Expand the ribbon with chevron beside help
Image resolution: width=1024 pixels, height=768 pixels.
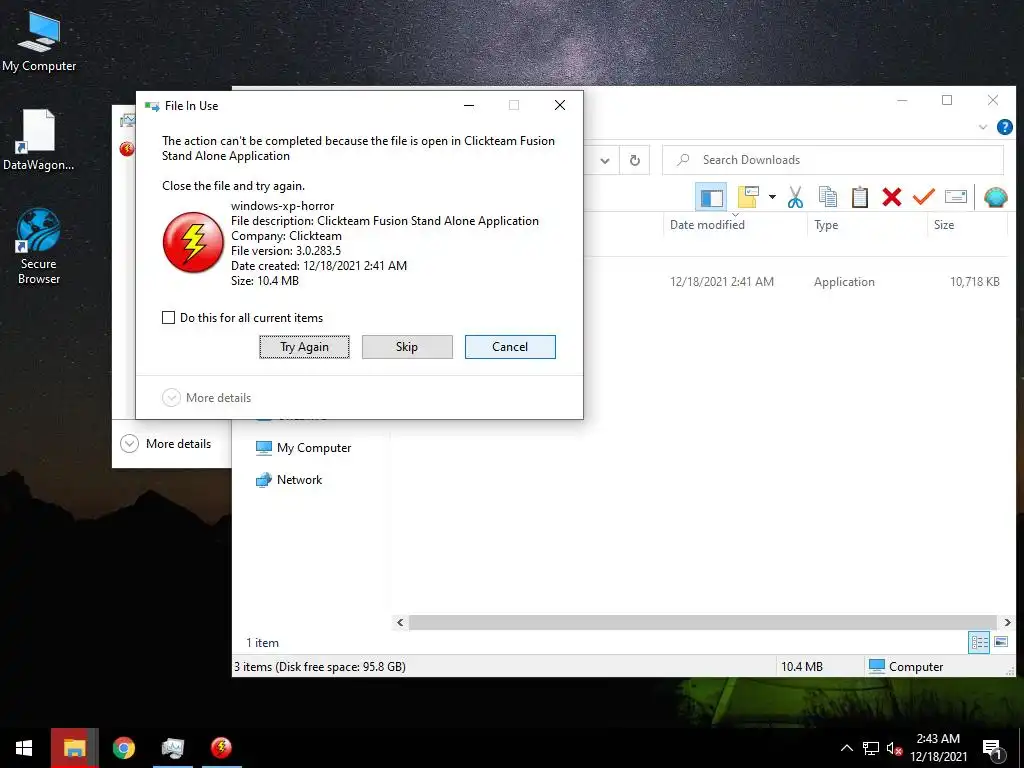point(983,127)
